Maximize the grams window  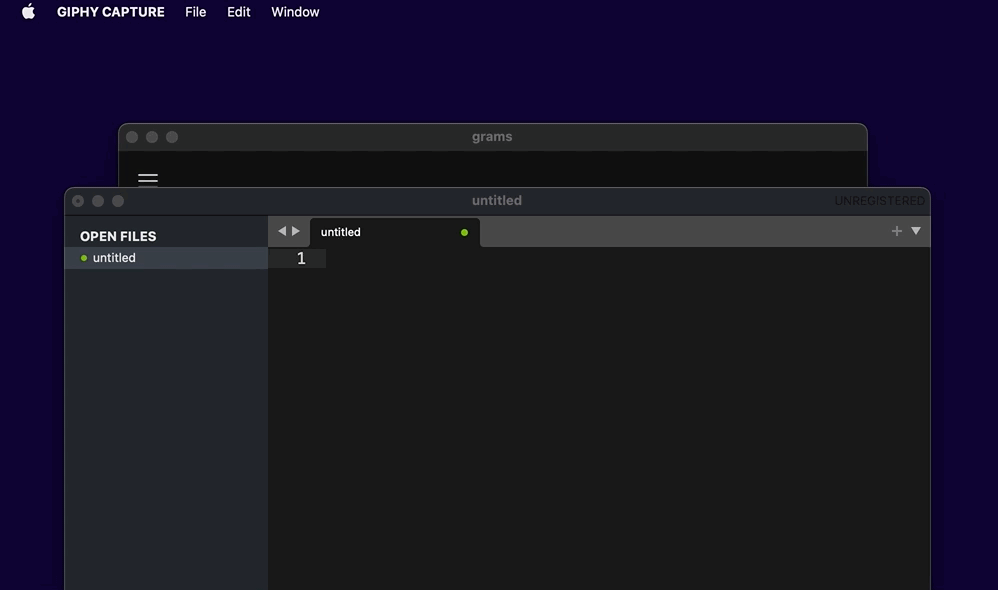(172, 137)
